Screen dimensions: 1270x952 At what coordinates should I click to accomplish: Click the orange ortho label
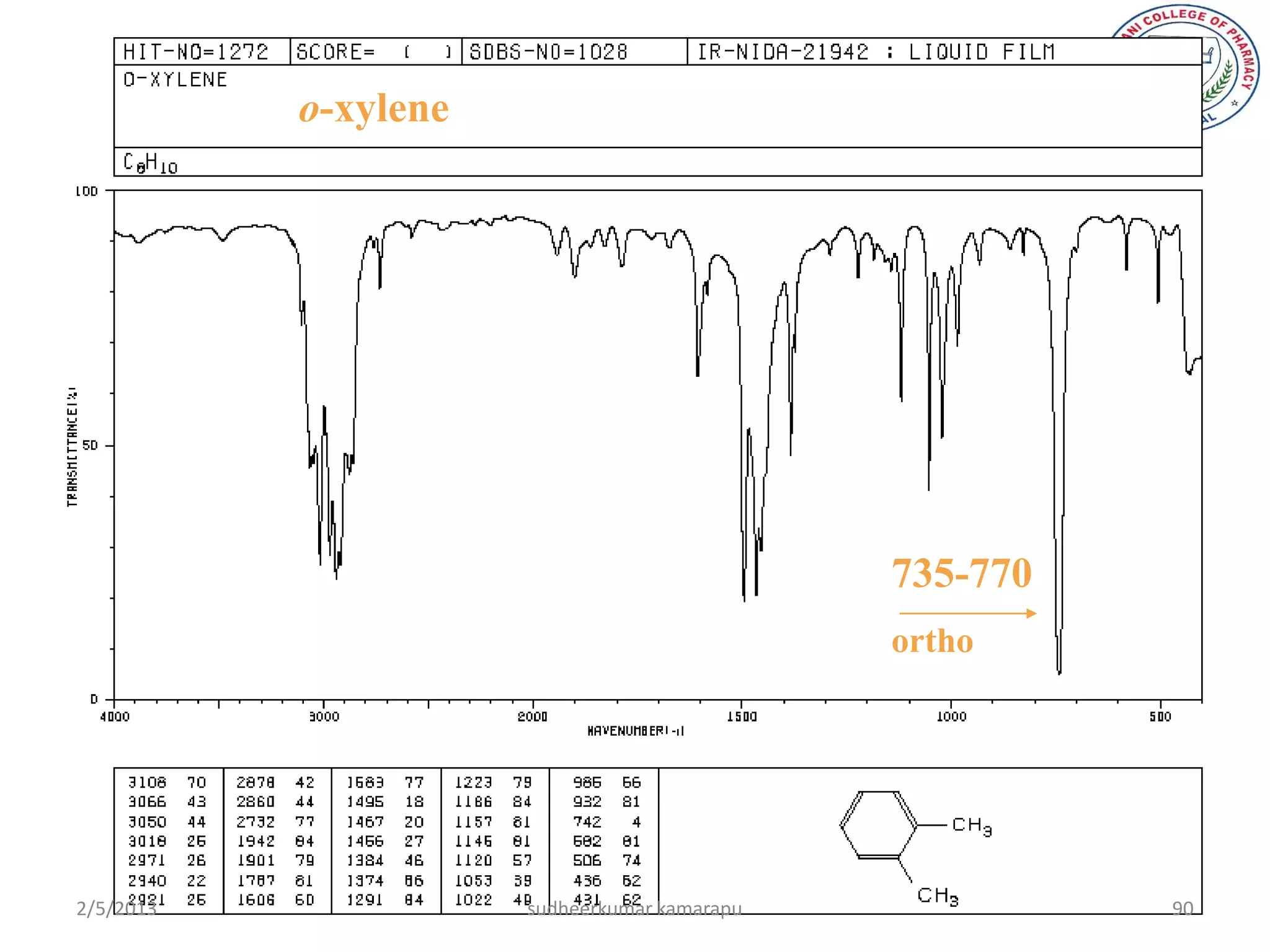tap(932, 641)
